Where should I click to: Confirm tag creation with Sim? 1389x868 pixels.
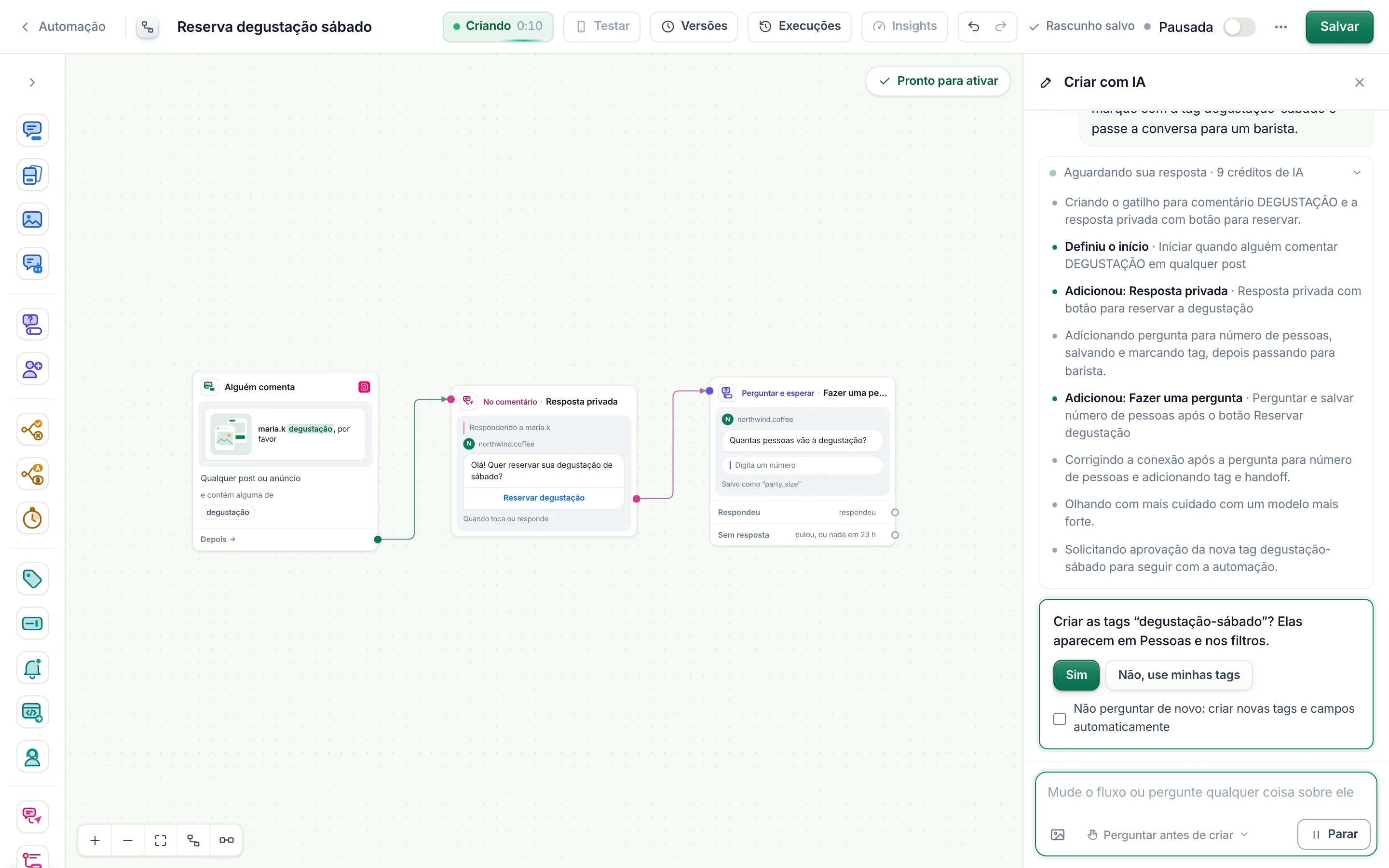[1076, 675]
